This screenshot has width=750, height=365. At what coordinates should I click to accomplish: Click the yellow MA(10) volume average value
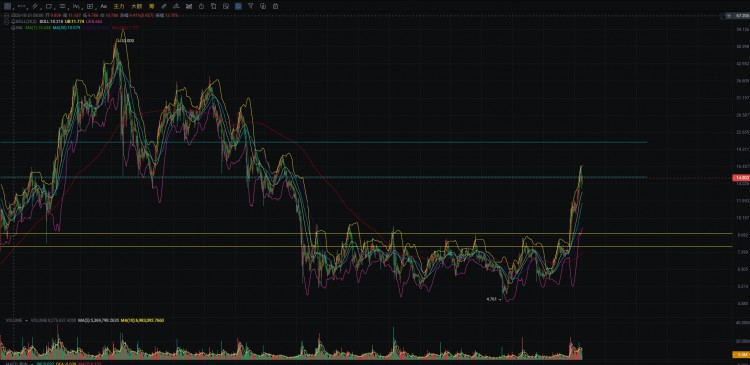coord(143,320)
